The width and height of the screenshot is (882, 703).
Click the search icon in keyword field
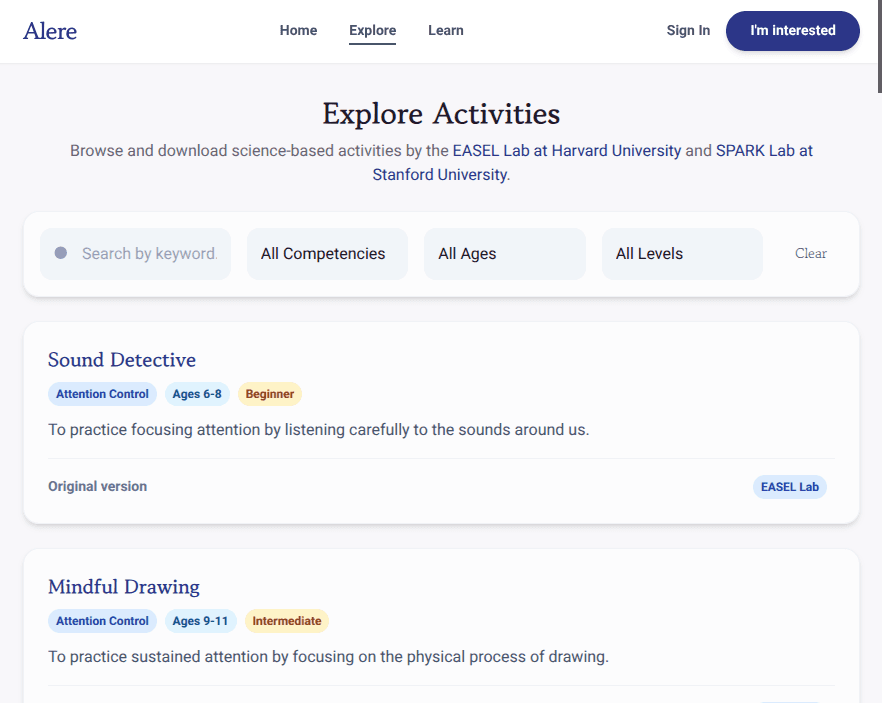coord(61,253)
